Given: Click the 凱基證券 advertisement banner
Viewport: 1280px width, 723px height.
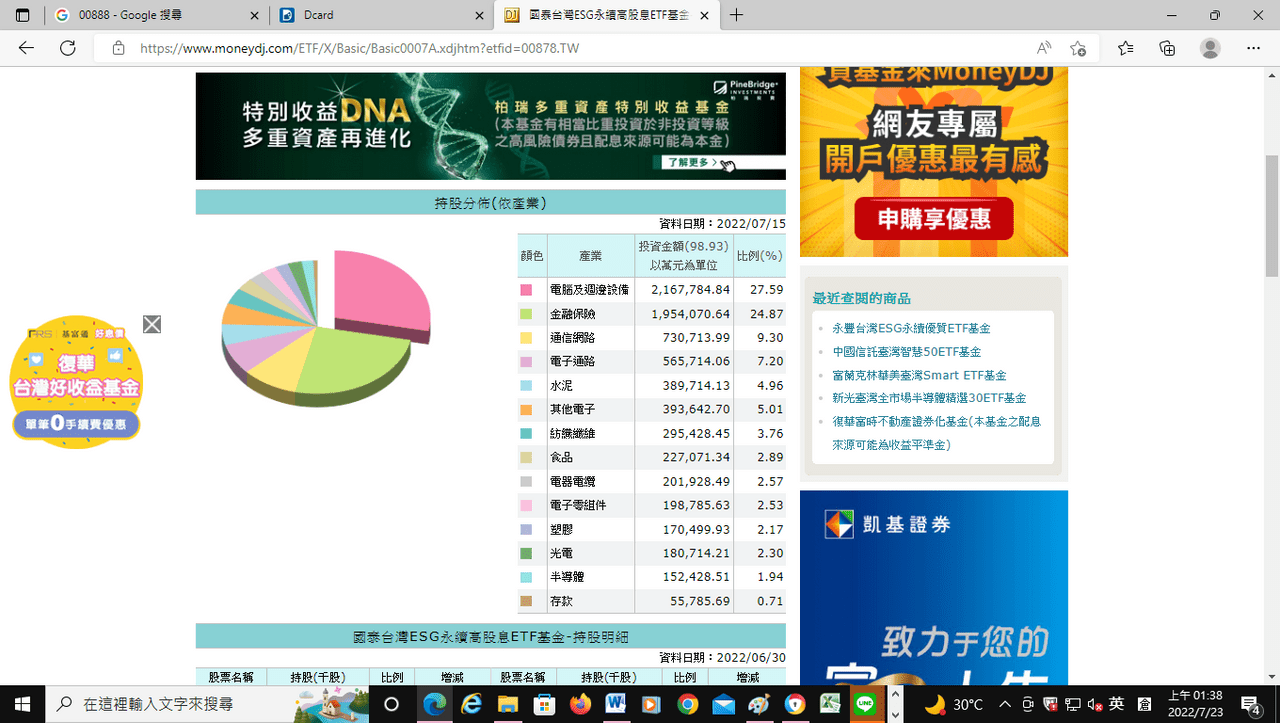Looking at the screenshot, I should pos(934,588).
